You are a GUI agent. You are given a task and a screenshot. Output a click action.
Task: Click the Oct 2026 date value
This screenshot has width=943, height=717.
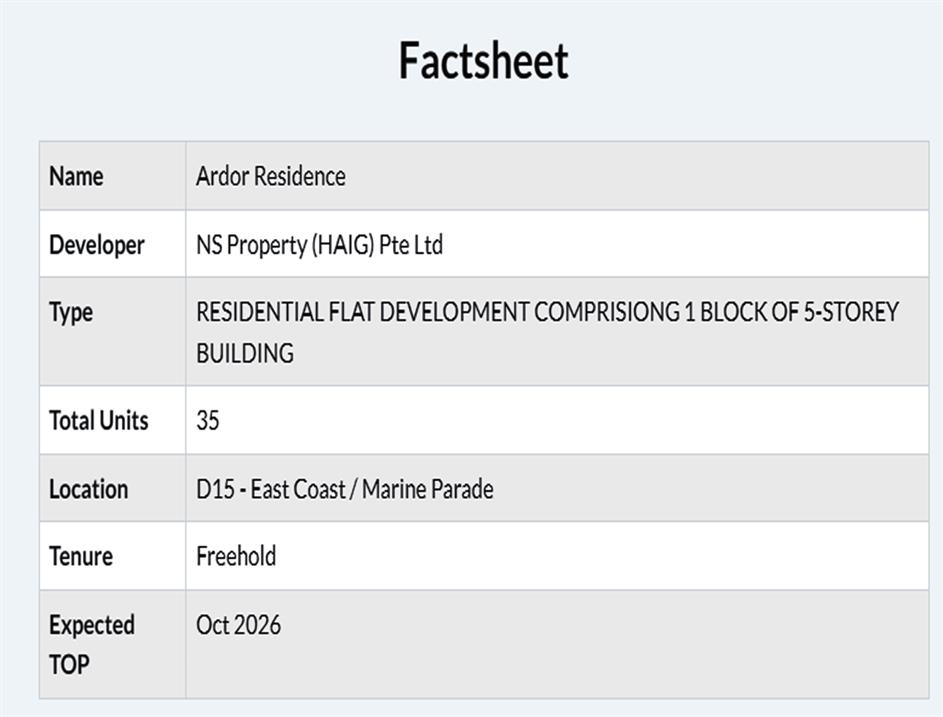click(238, 625)
